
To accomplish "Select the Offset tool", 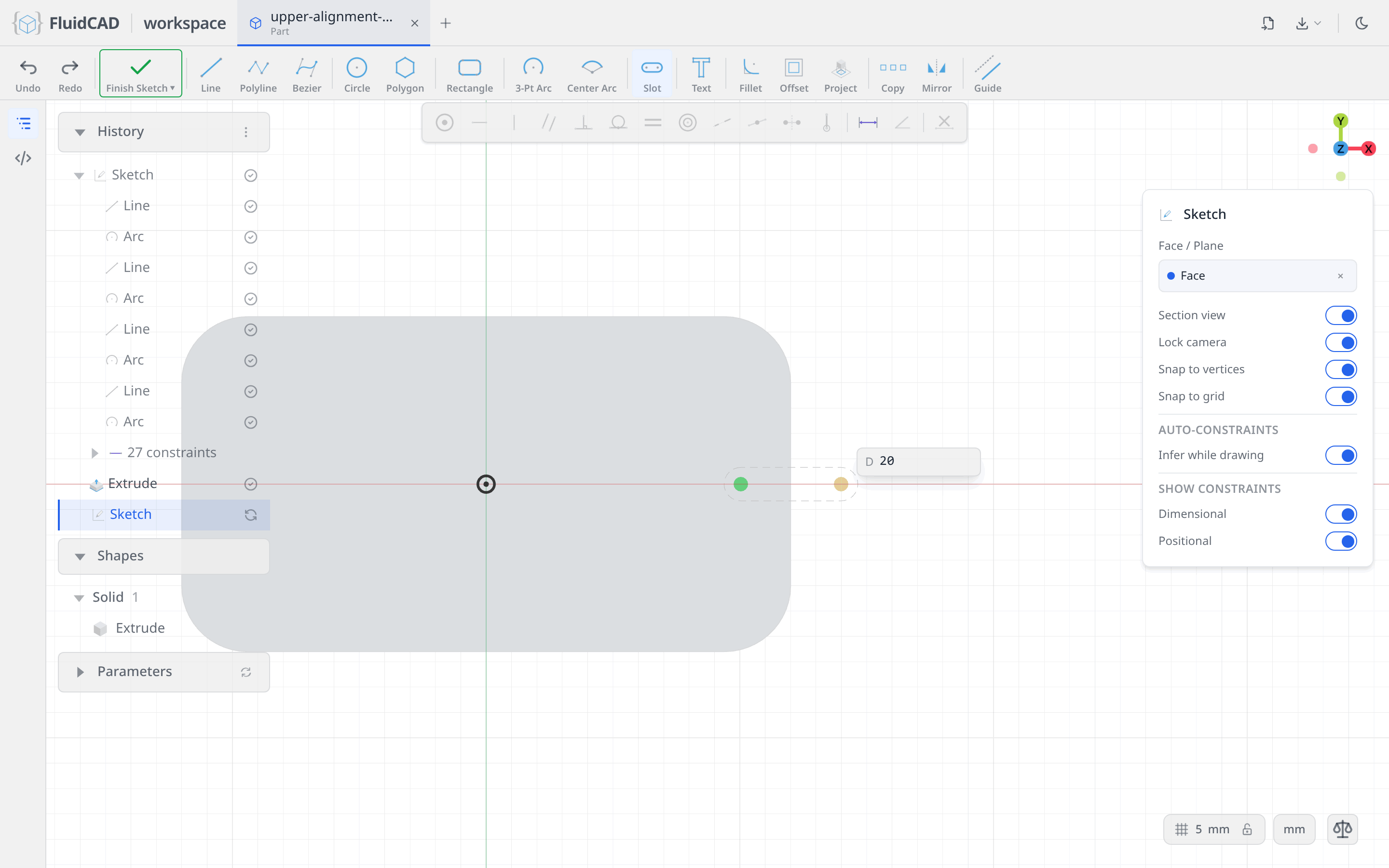I will pos(794,75).
